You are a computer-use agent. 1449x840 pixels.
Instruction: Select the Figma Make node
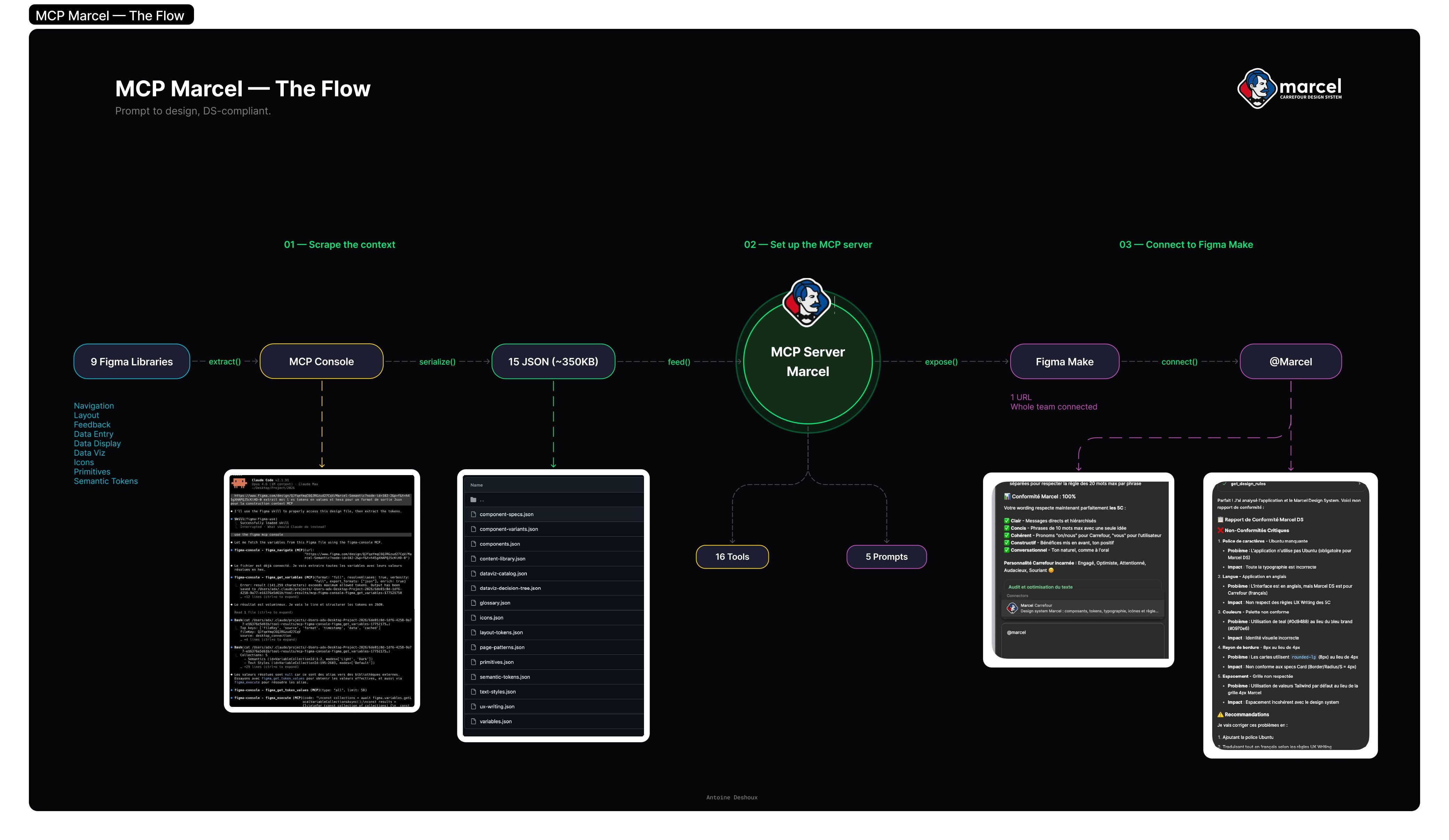1064,361
